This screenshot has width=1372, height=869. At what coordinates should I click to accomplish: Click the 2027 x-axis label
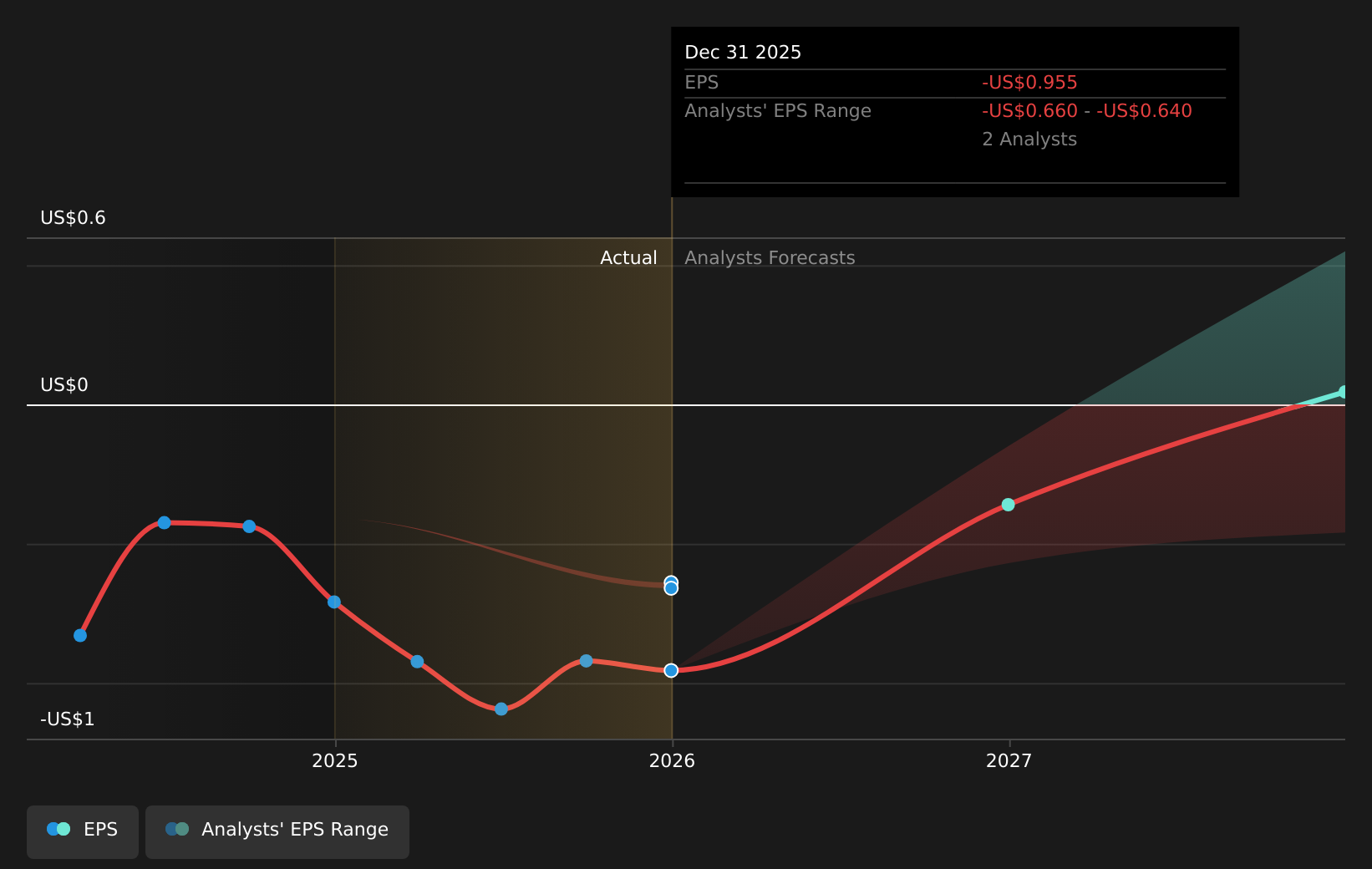coord(1009,760)
